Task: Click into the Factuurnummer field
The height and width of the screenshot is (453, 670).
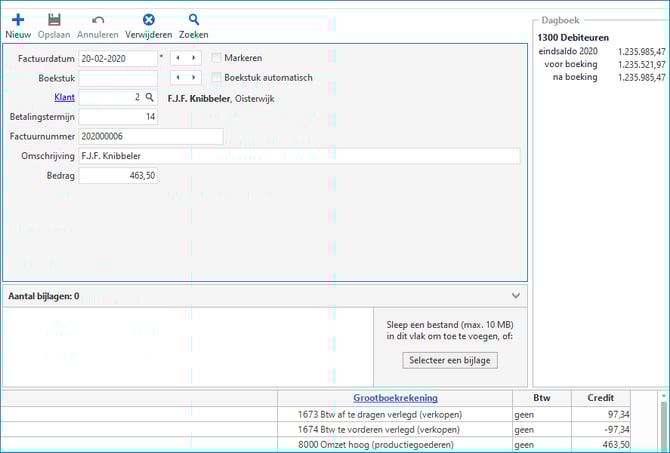Action: coord(150,136)
